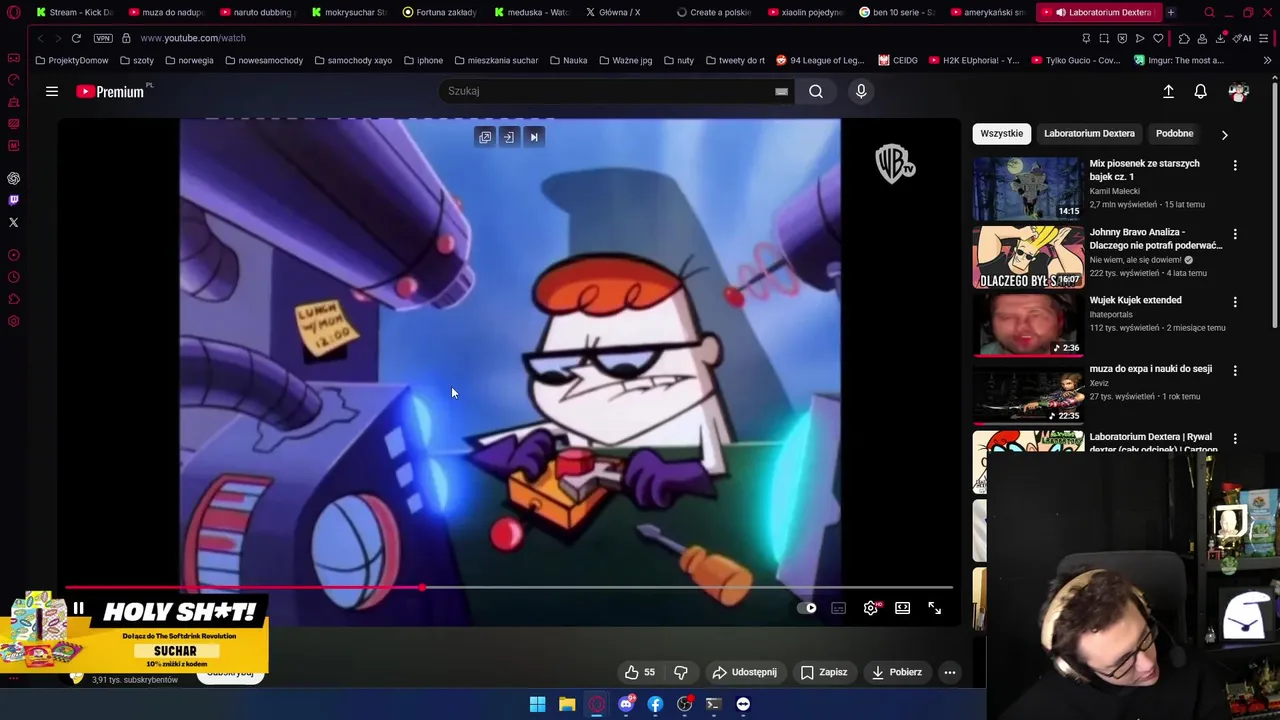Toggle the Opera VPN badge

pyautogui.click(x=103, y=38)
